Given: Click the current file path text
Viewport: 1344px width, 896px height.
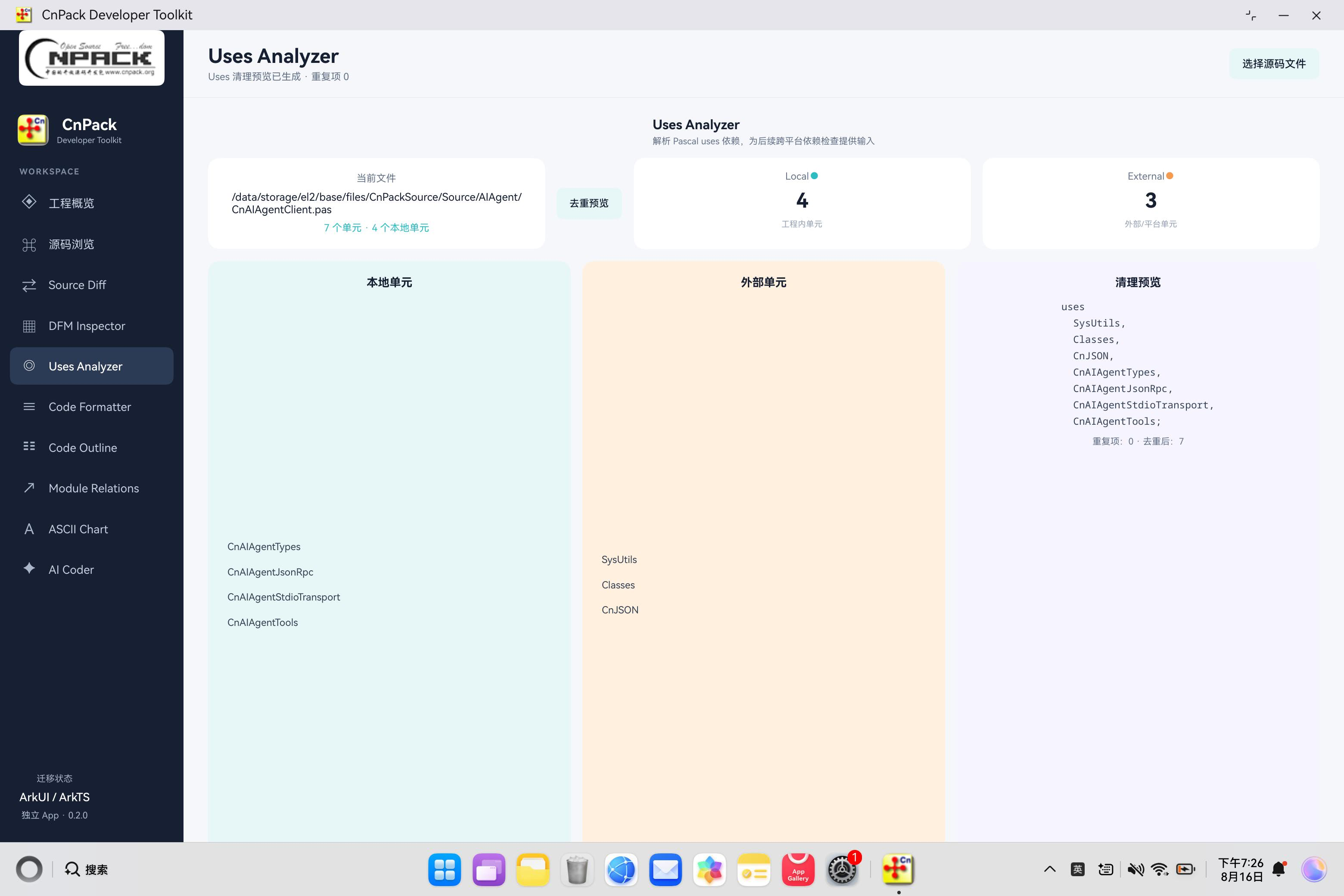Looking at the screenshot, I should (x=376, y=203).
